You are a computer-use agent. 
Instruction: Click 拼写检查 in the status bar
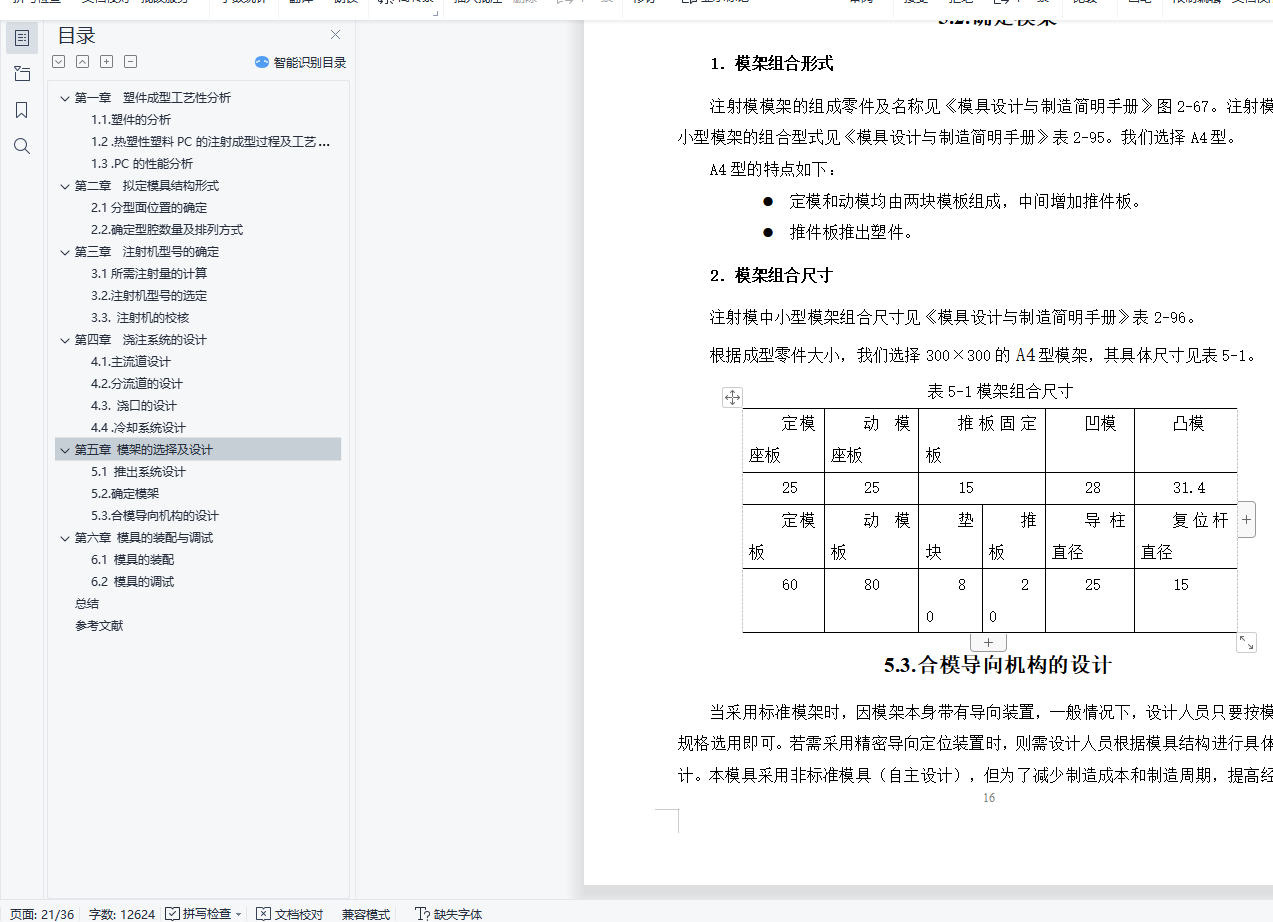point(198,914)
